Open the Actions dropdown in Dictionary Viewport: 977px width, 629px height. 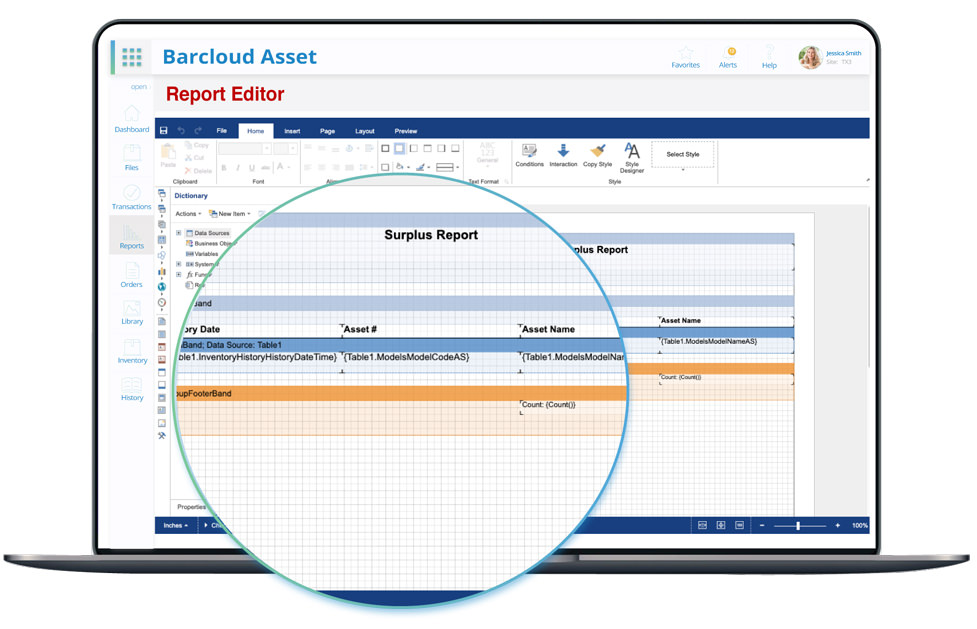[188, 214]
